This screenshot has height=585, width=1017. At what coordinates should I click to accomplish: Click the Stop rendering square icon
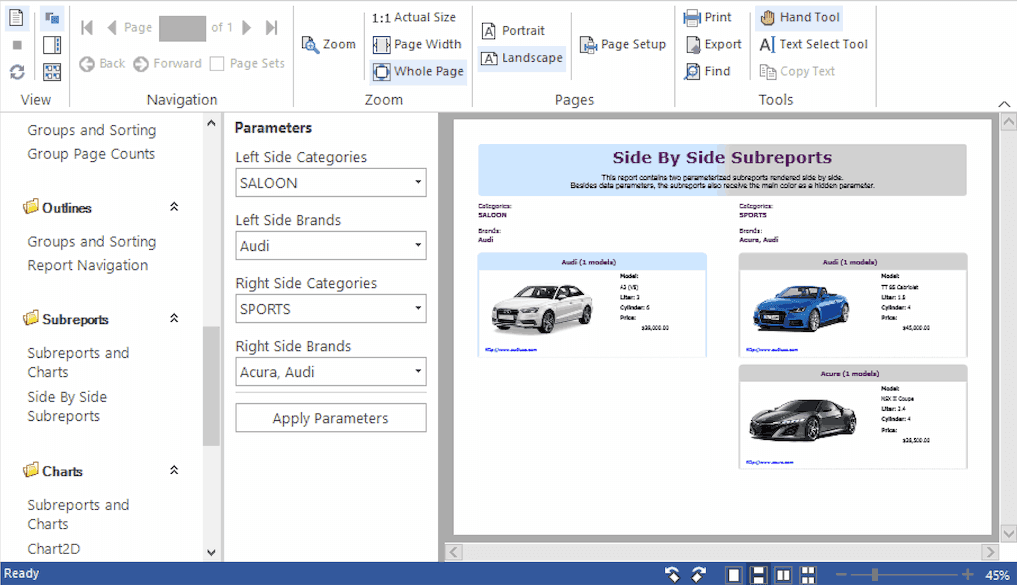17,45
